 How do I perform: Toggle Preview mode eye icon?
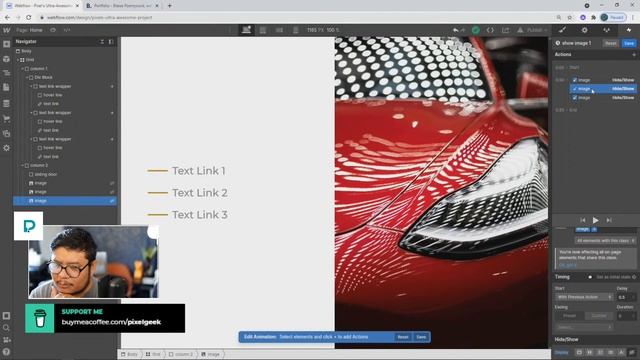click(x=53, y=30)
